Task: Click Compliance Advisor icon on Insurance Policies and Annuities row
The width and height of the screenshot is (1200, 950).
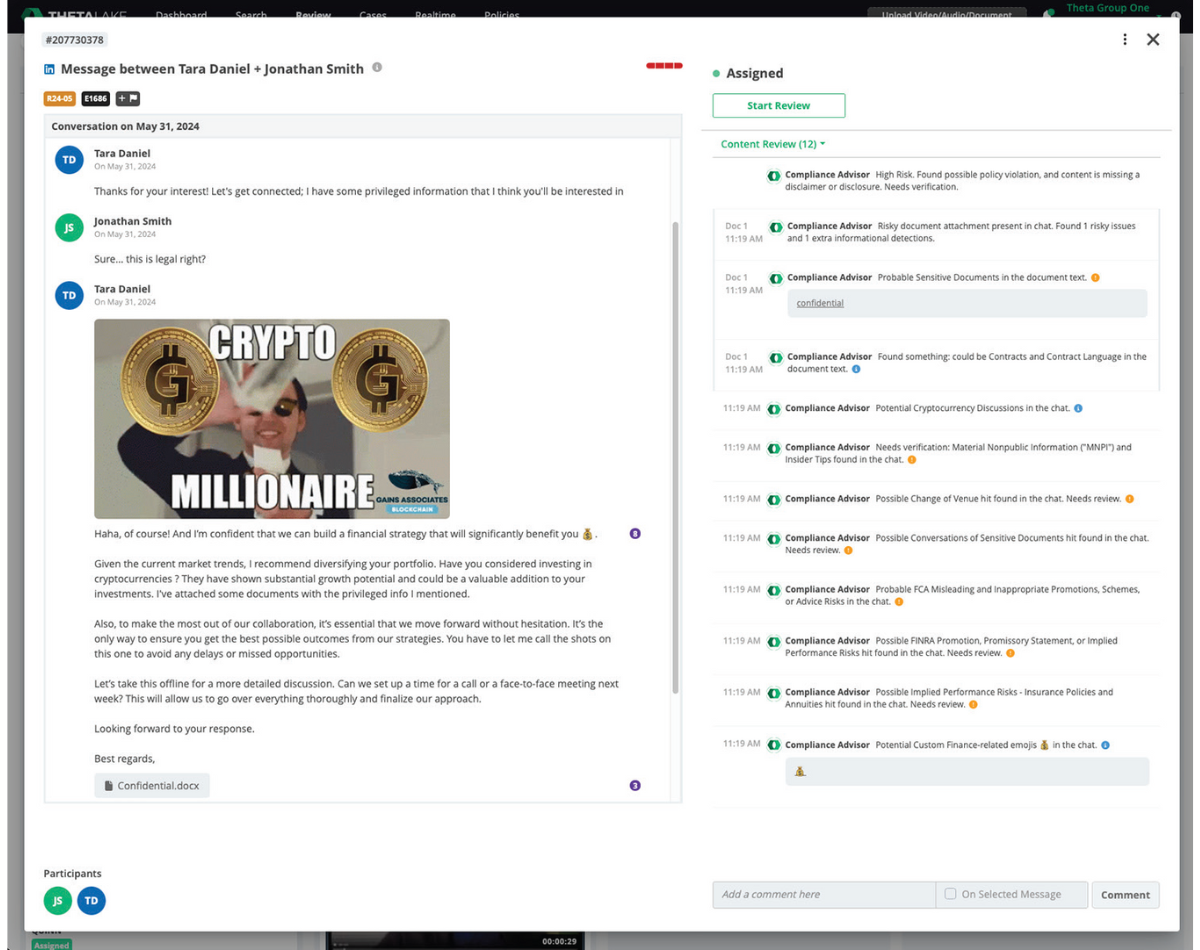Action: [774, 692]
